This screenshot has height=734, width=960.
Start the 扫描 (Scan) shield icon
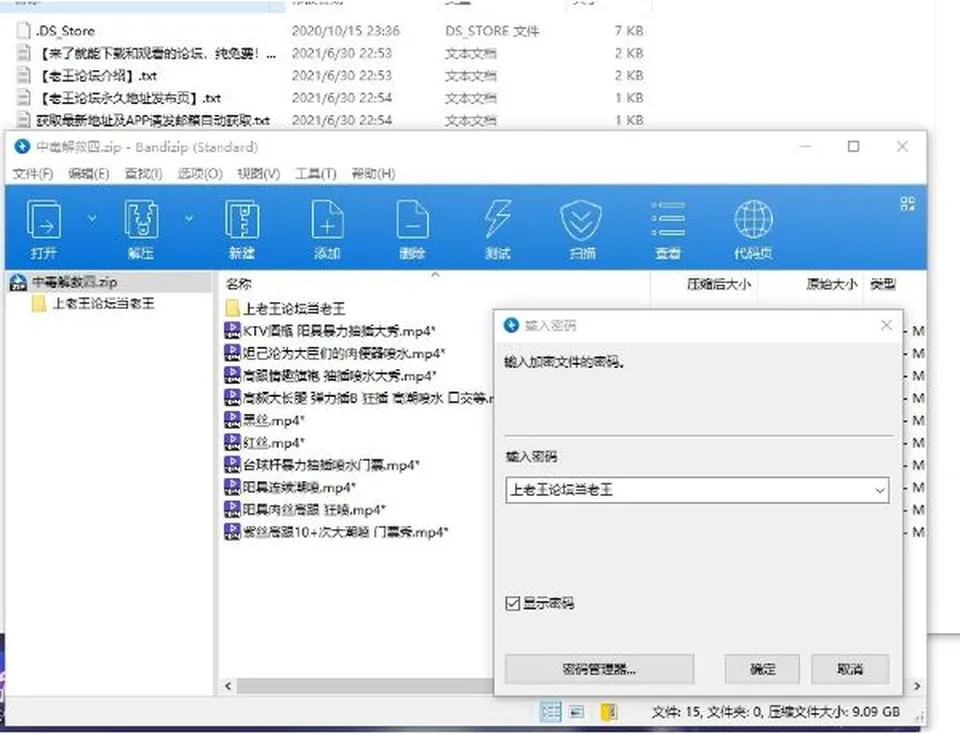coord(581,220)
